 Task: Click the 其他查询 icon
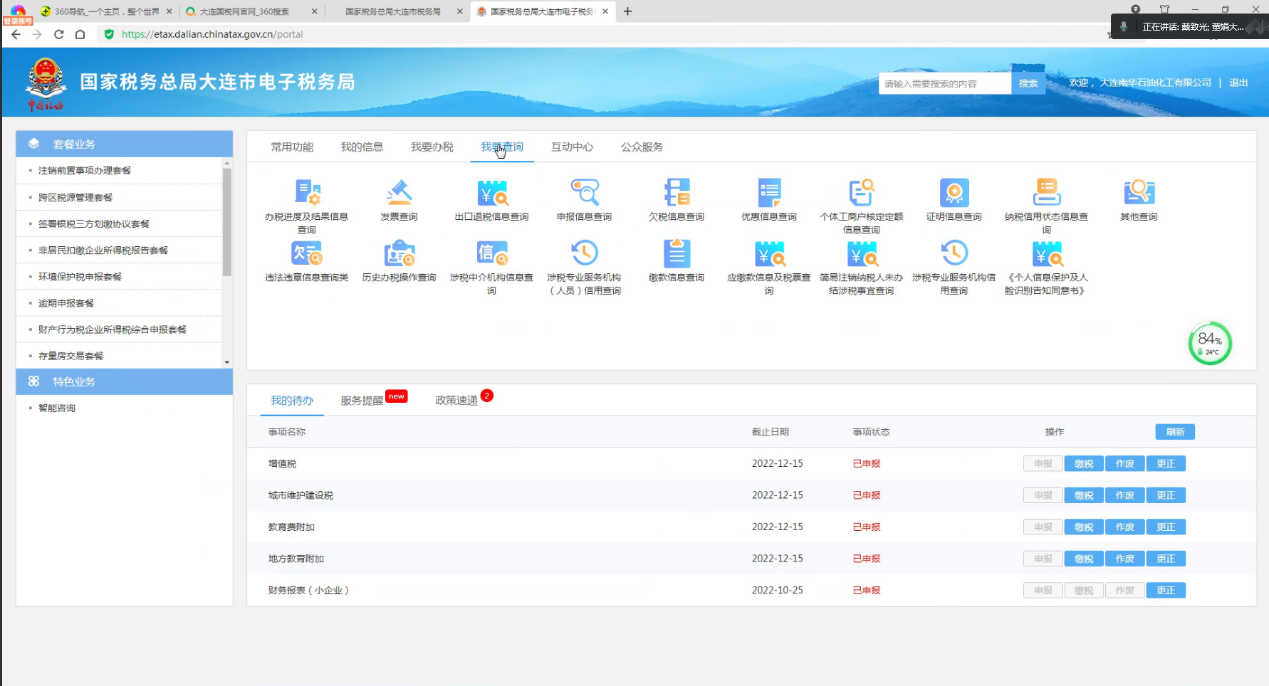1139,193
